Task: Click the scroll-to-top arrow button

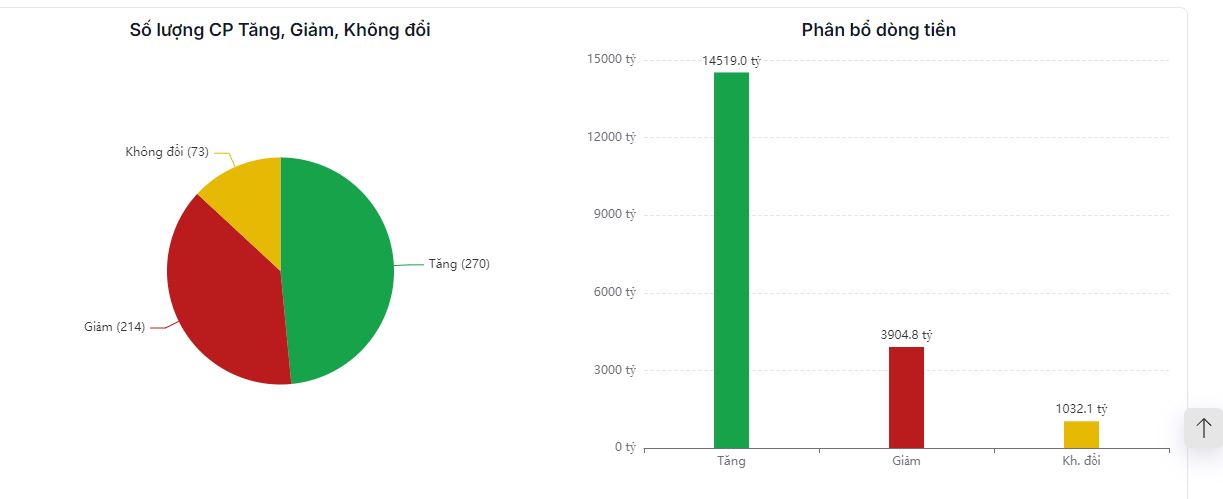Action: point(1203,428)
